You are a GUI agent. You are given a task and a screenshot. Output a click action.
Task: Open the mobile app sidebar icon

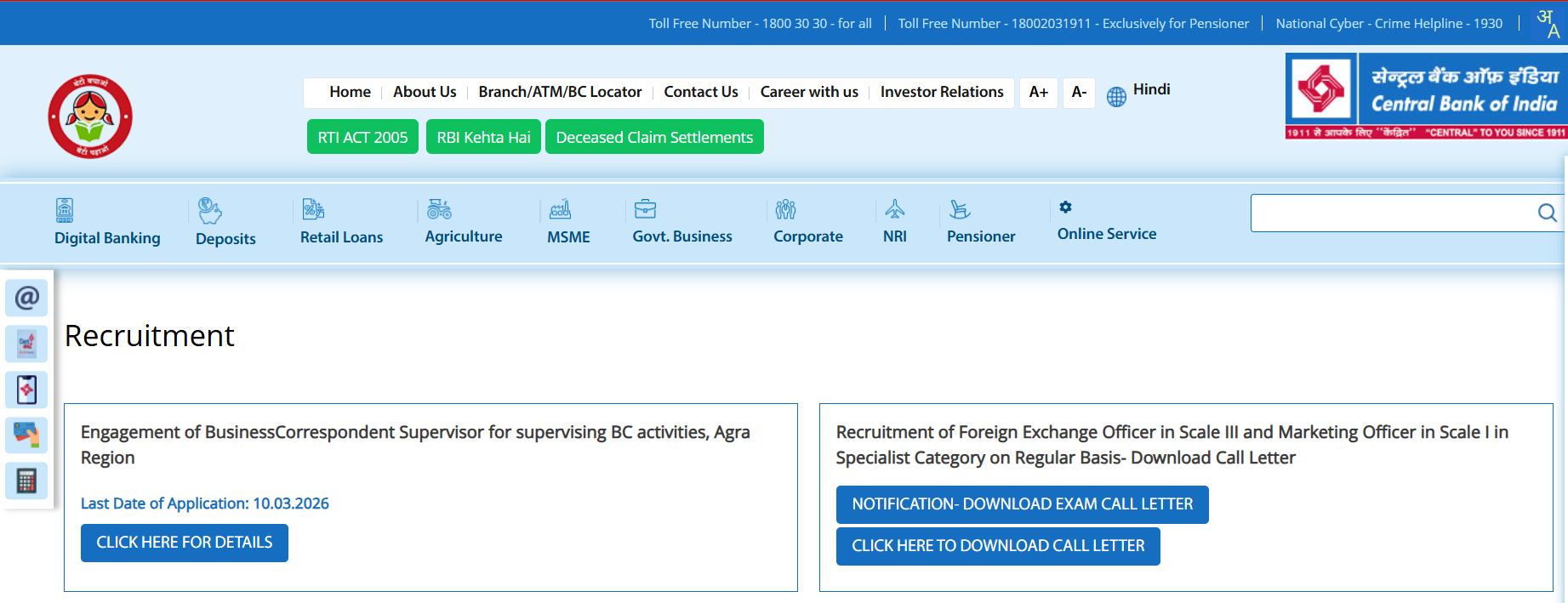tap(26, 390)
